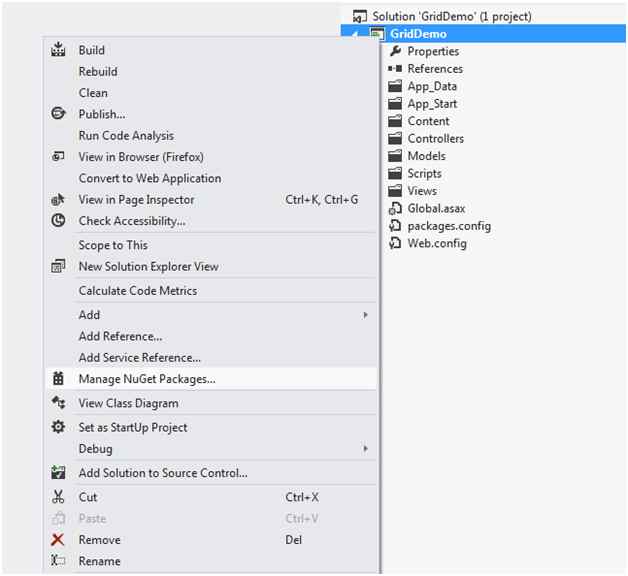Choose Add Reference... menu entry
The width and height of the screenshot is (628, 576).
120,336
